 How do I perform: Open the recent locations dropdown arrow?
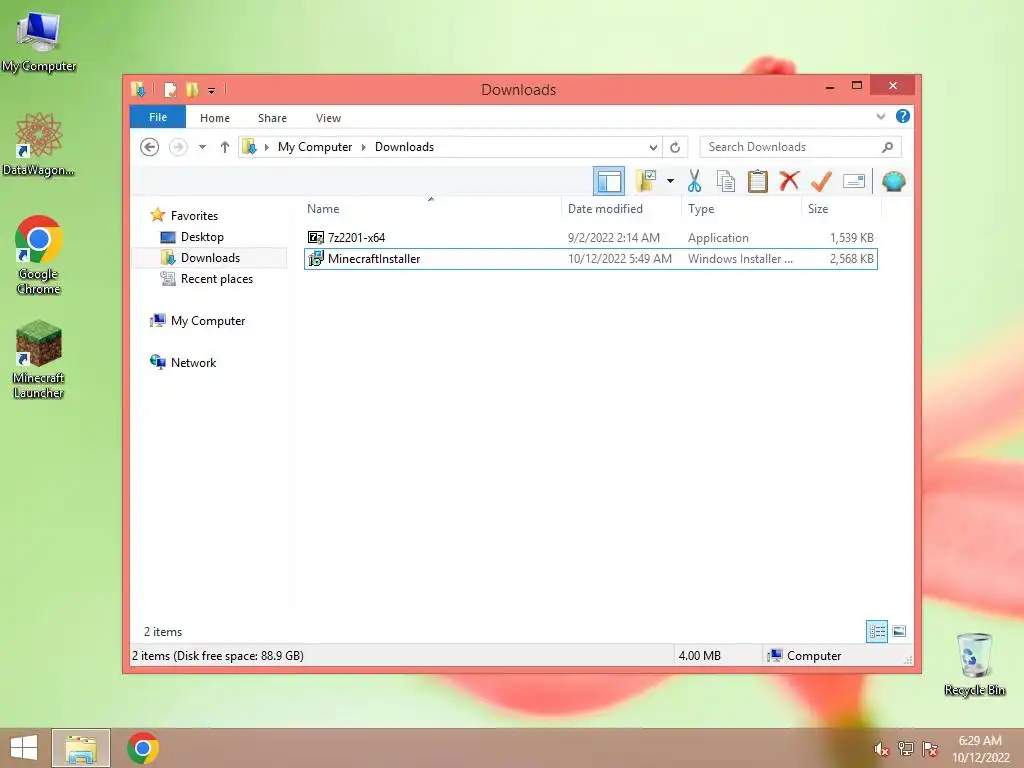[x=202, y=147]
